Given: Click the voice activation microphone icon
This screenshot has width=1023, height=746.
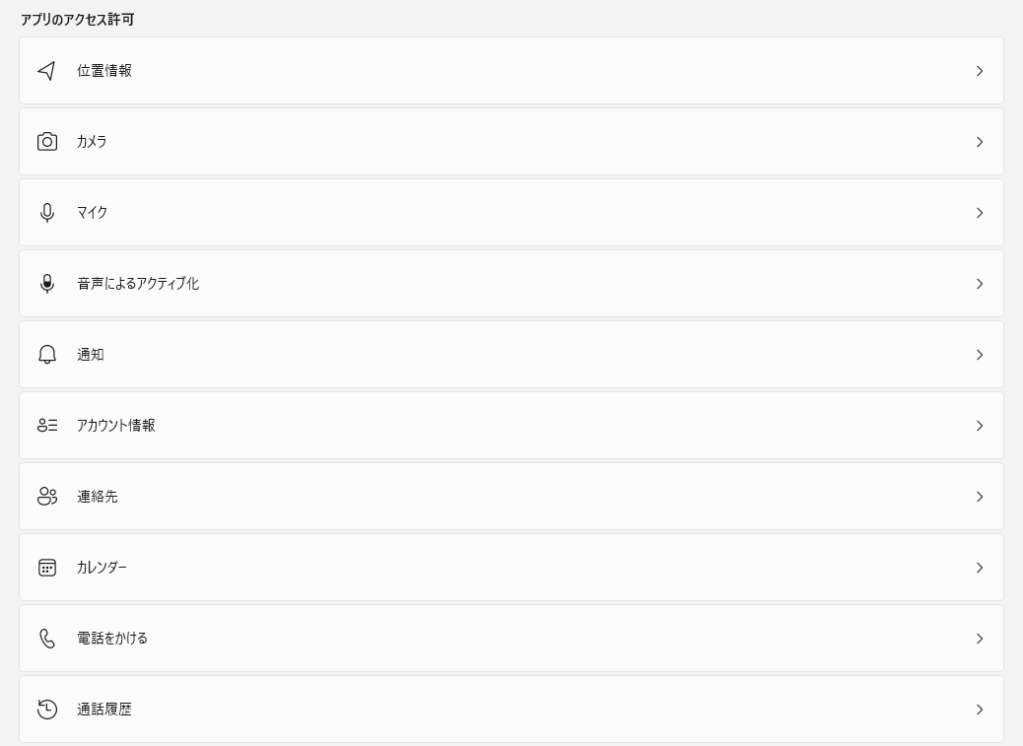Looking at the screenshot, I should 46,284.
